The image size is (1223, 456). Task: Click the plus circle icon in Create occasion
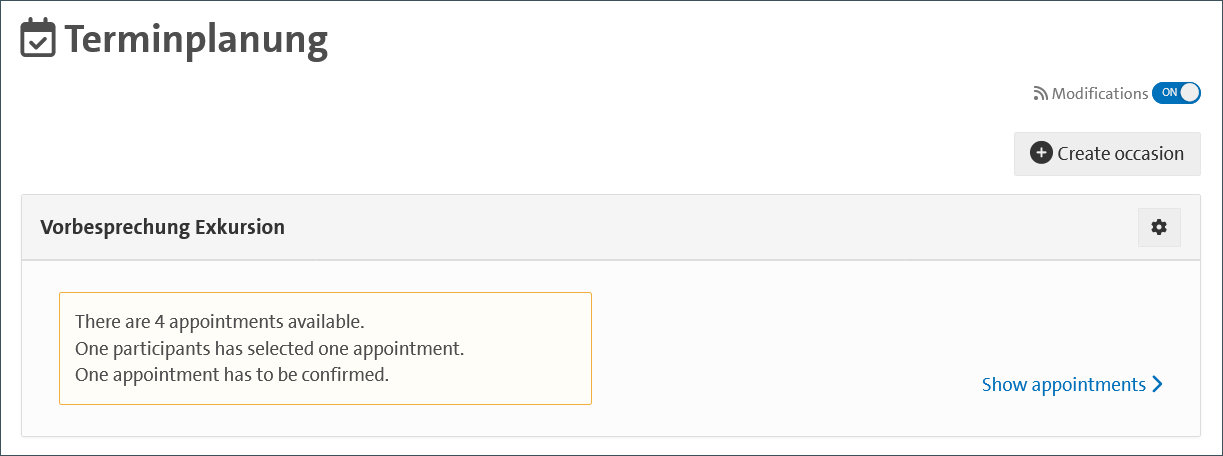click(x=1041, y=153)
